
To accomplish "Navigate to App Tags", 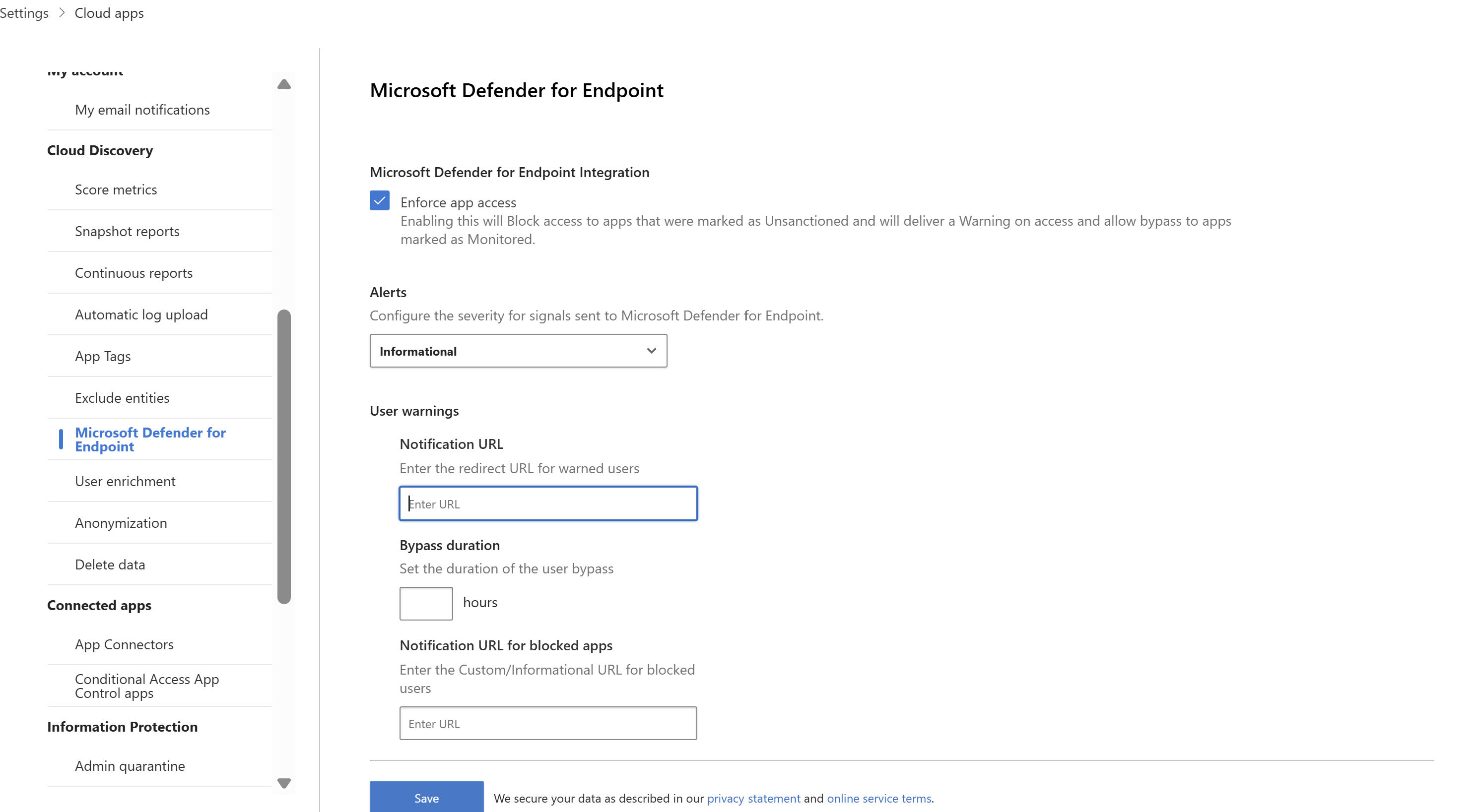I will [103, 357].
